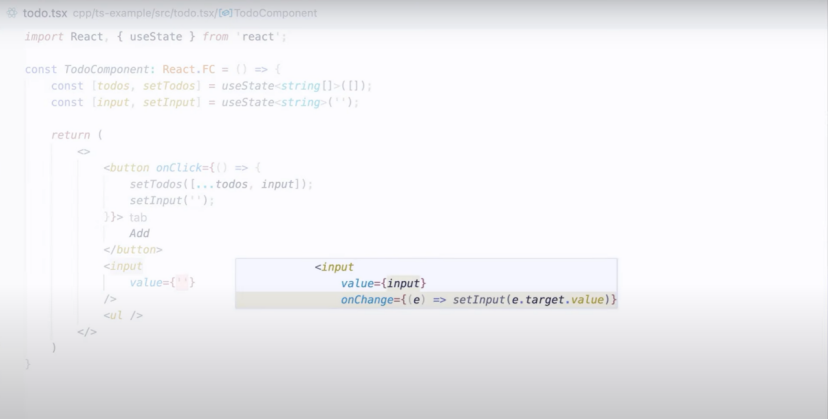
Task: Click onClick attribute on the button tag
Action: pyautogui.click(x=178, y=167)
